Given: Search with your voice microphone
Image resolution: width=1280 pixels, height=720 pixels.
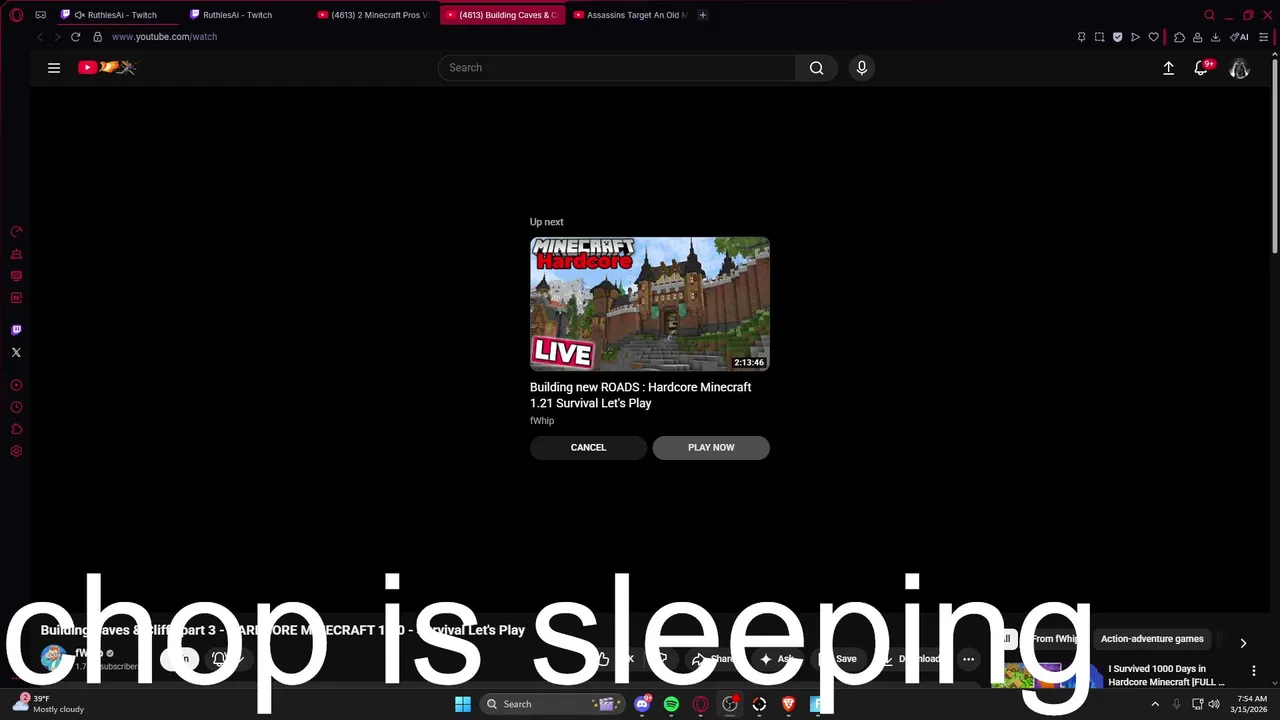Looking at the screenshot, I should coord(862,68).
